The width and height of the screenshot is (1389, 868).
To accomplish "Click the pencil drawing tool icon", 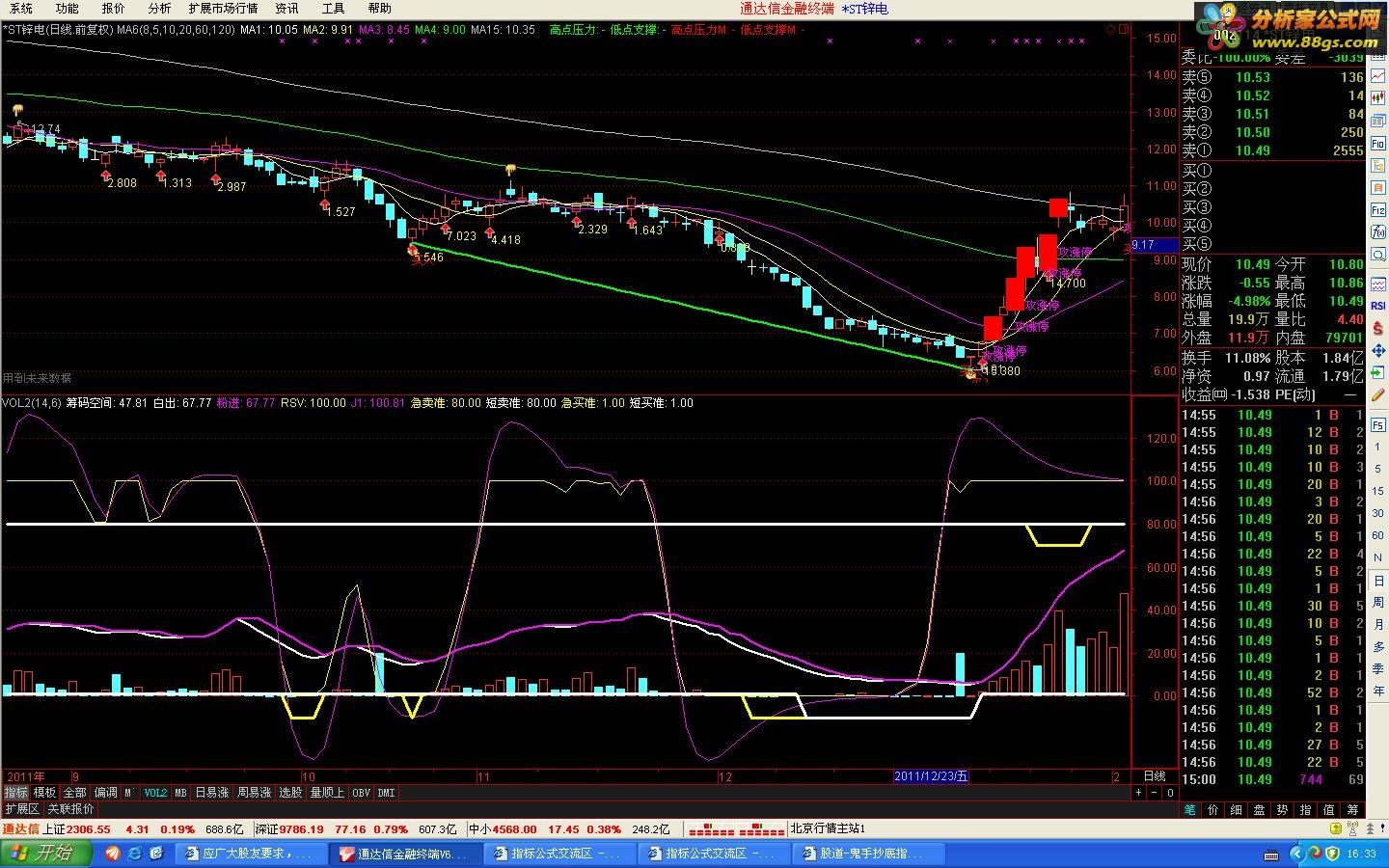I will point(1378,393).
